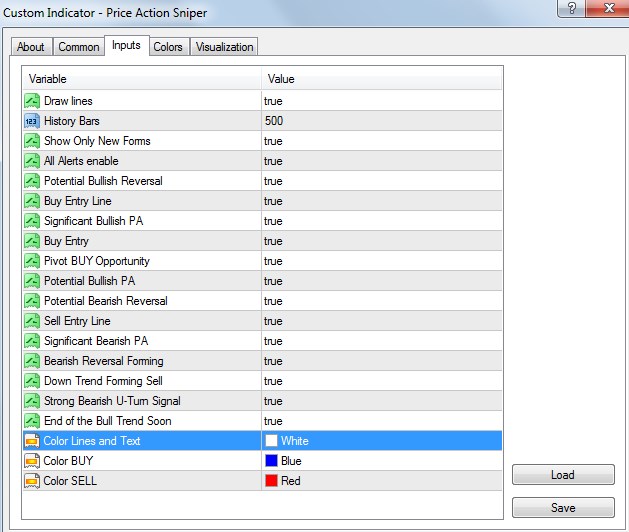This screenshot has height=532, width=629.
Task: Click the Red color name text
Action: (x=291, y=481)
